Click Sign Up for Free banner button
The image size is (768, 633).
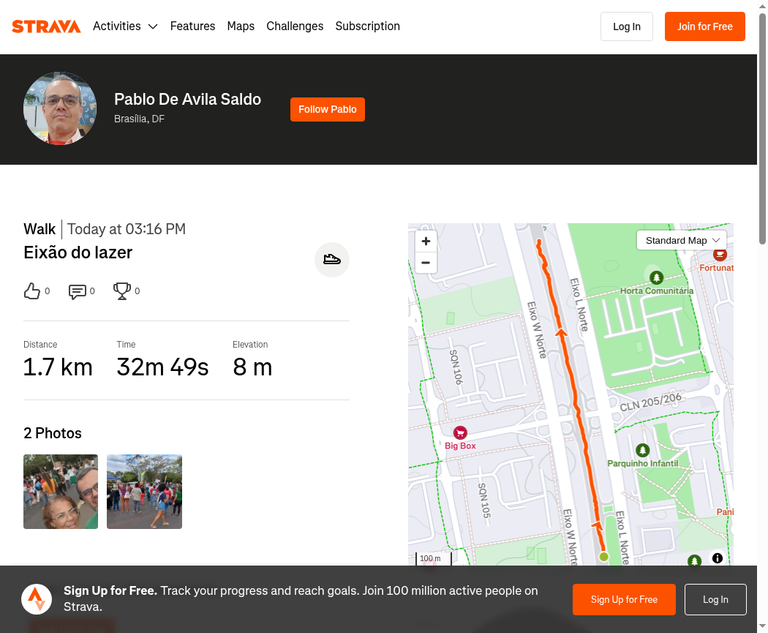pos(624,599)
